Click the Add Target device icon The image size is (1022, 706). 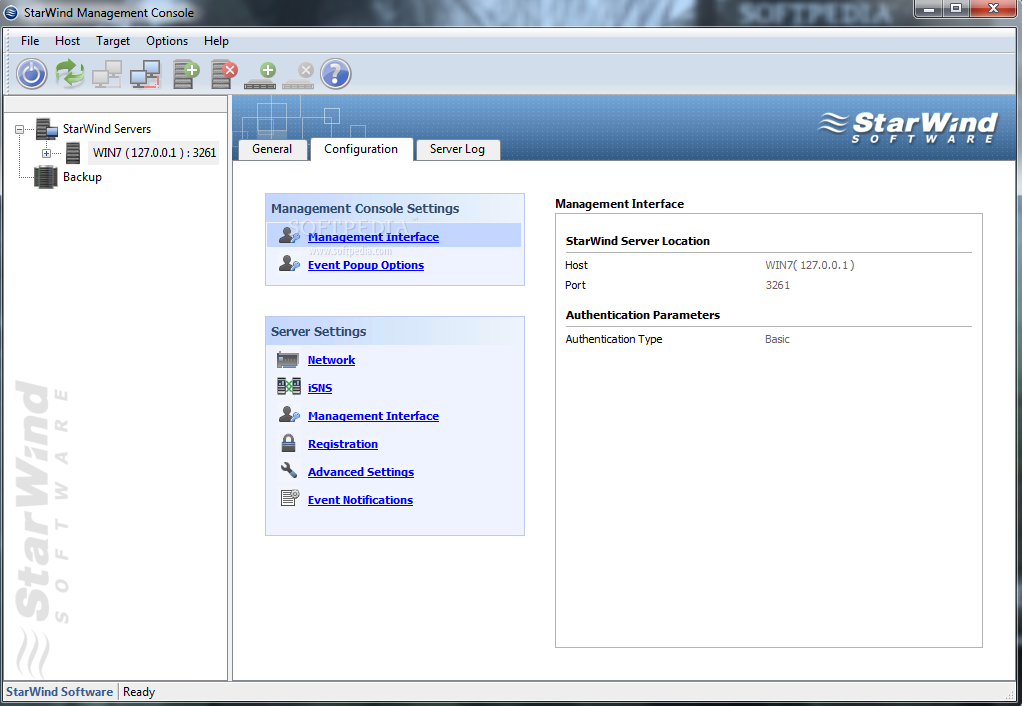[x=261, y=75]
